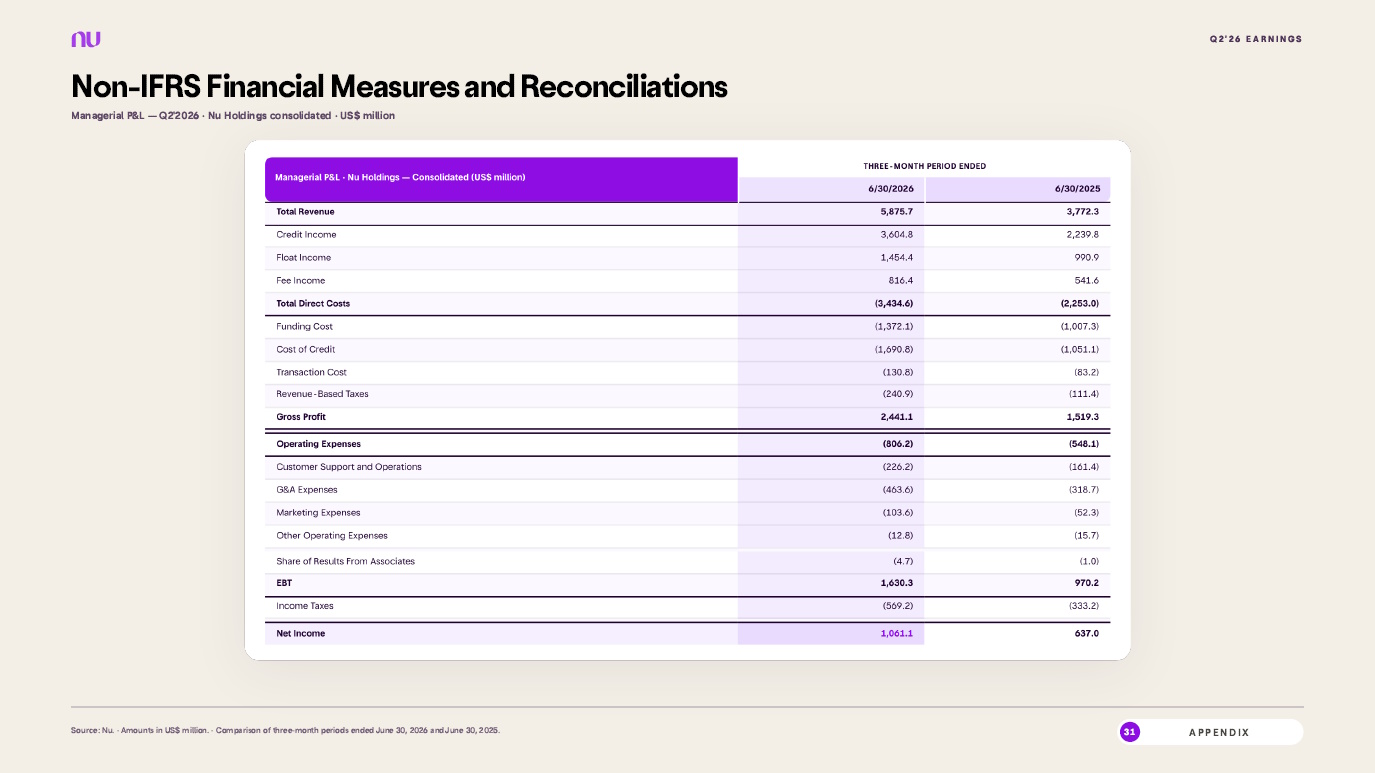
Task: Select Marketing Expenses value (103.6)
Action: (x=897, y=513)
